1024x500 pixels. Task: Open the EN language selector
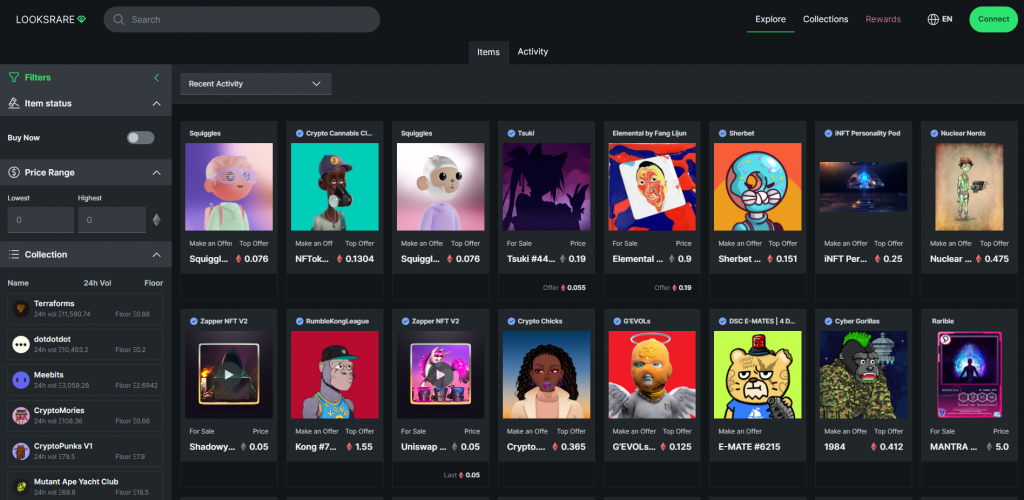click(940, 20)
